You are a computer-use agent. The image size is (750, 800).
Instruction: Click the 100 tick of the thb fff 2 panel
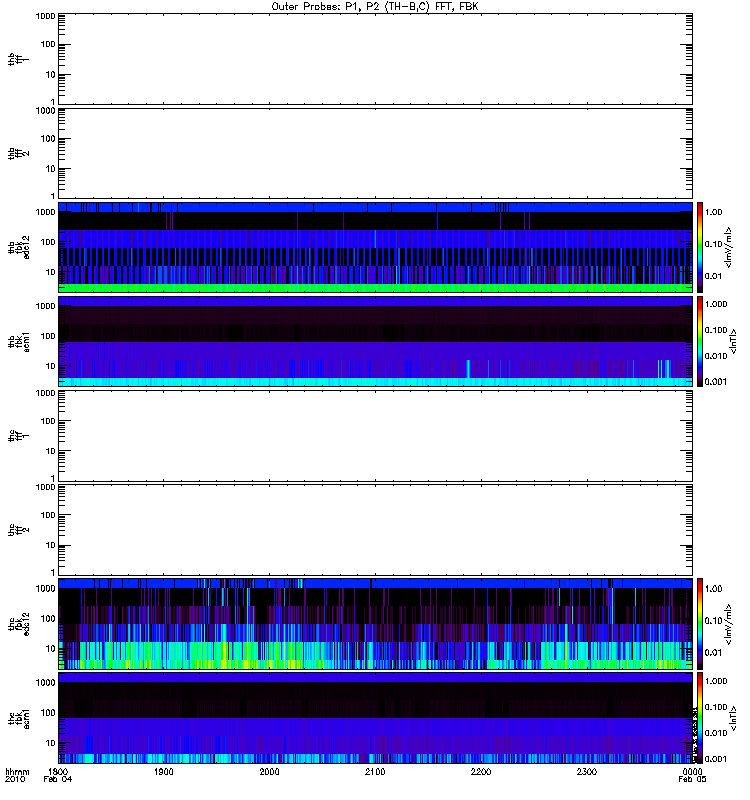[48, 139]
